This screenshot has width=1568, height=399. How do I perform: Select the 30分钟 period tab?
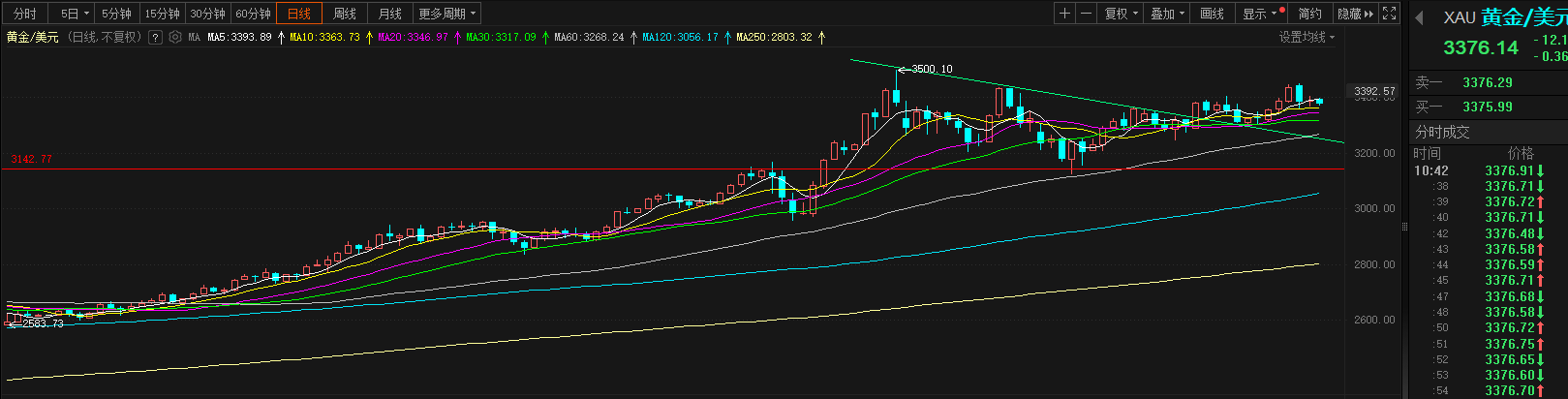tap(208, 14)
